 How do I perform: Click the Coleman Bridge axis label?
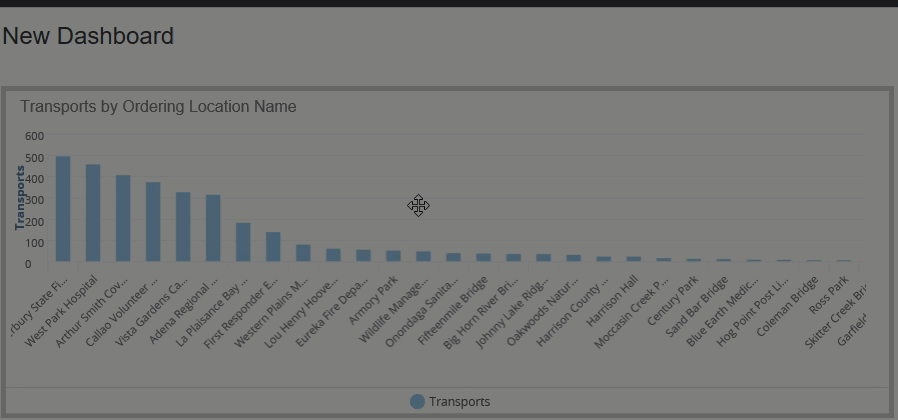tap(791, 304)
